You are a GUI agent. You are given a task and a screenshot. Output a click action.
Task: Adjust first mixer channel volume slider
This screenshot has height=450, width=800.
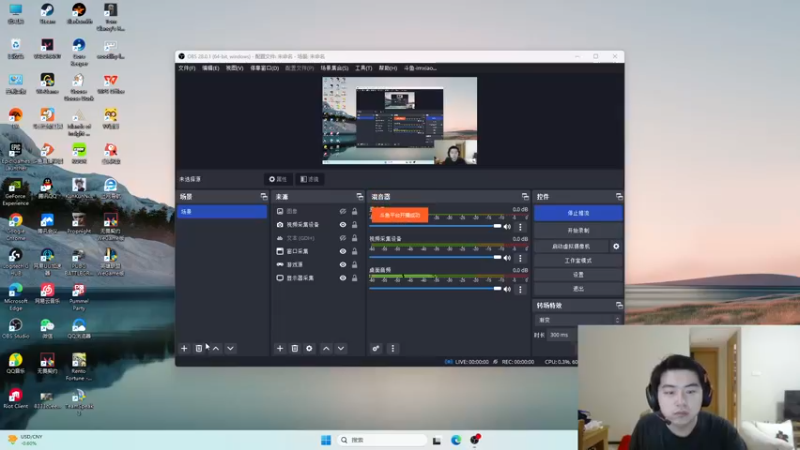435,226
